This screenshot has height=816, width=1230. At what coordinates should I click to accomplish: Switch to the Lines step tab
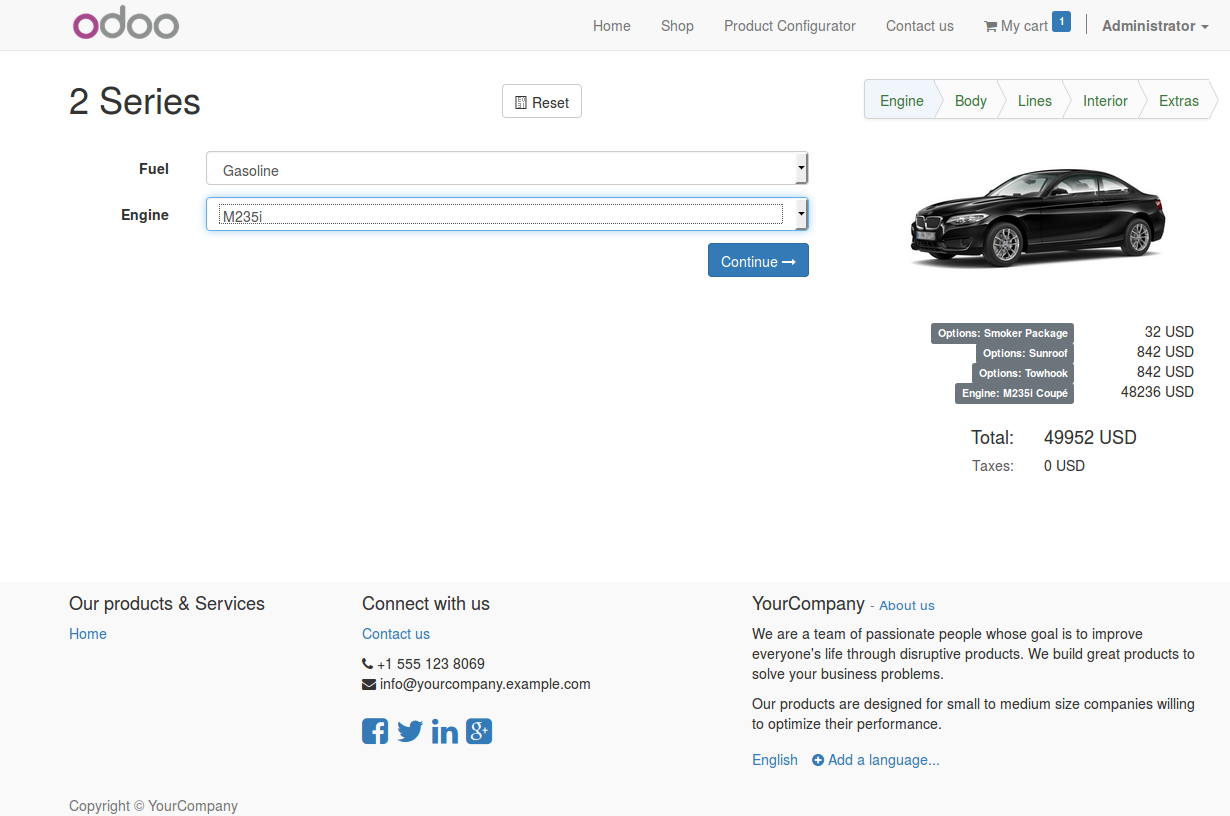(x=1034, y=101)
